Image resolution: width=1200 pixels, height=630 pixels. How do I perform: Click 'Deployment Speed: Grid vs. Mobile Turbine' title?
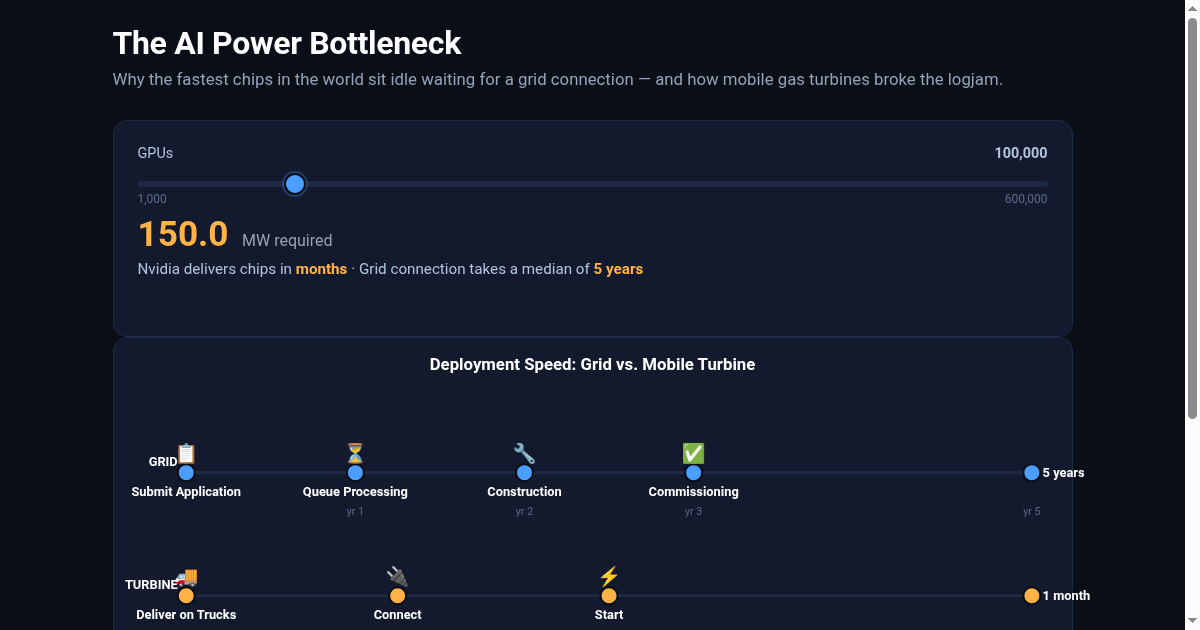592,365
